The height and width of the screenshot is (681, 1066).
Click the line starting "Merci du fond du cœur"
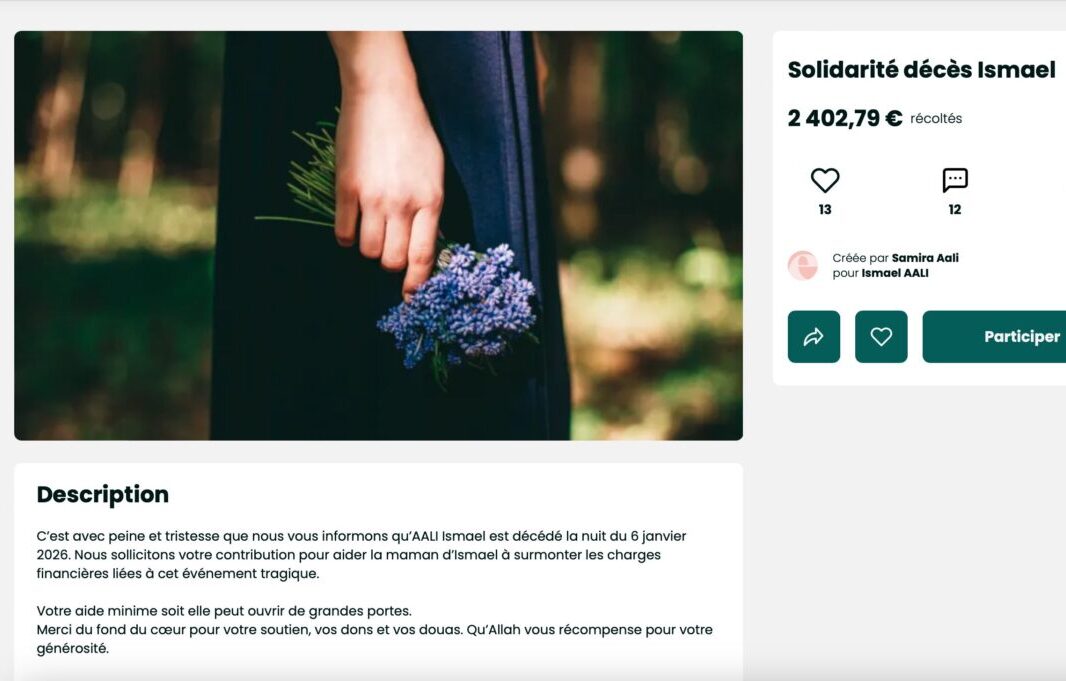click(x=374, y=630)
